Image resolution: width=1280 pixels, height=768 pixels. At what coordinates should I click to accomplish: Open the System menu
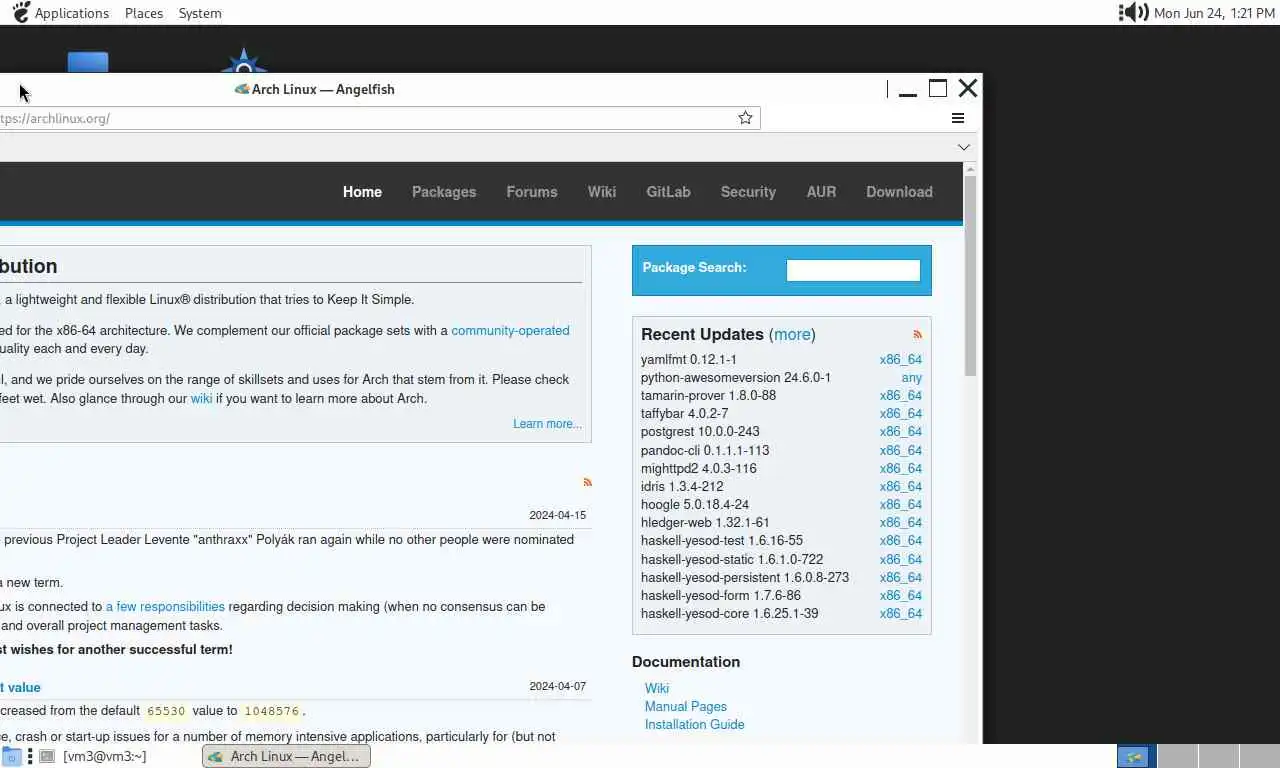point(200,13)
